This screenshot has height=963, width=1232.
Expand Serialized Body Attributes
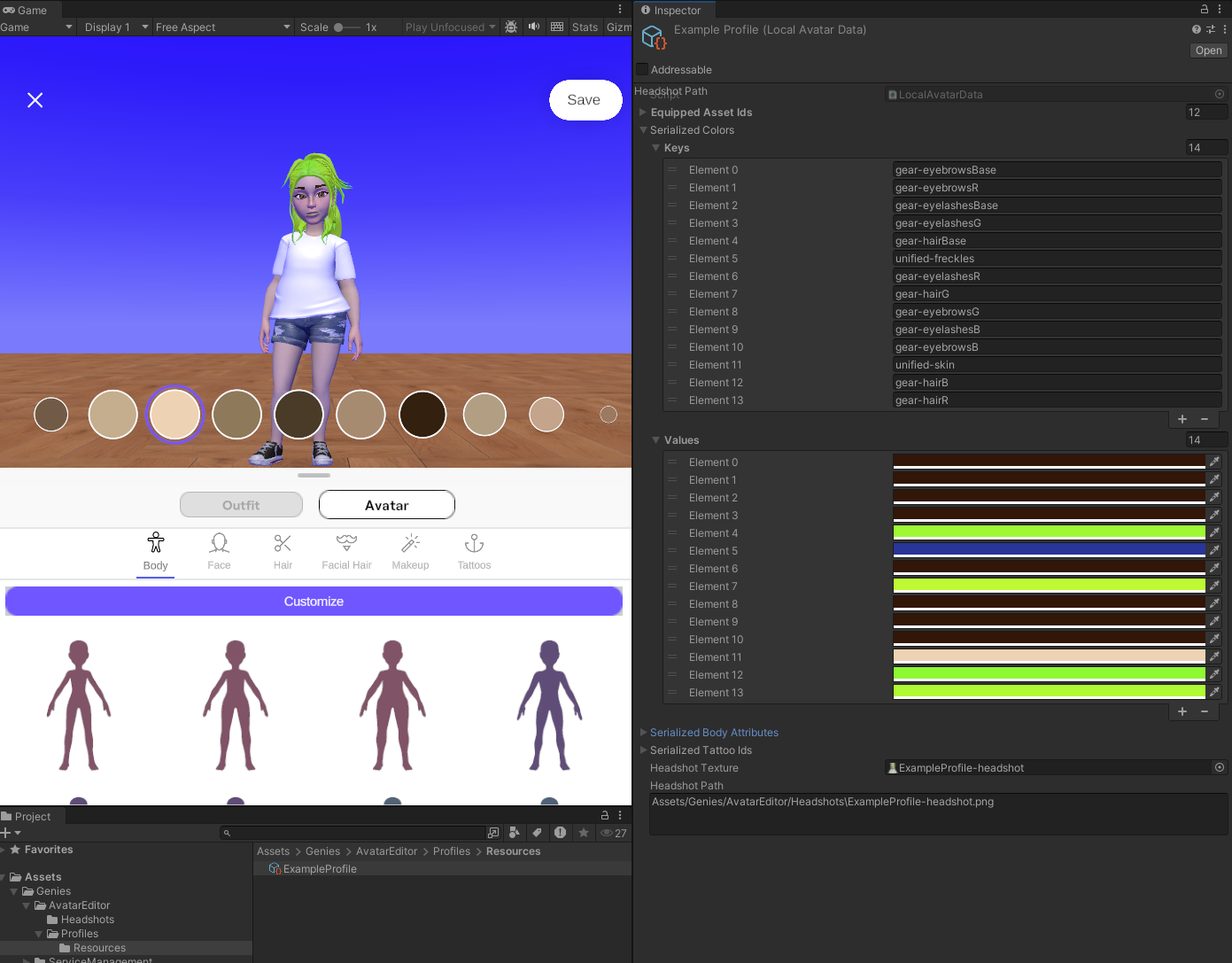[643, 733]
